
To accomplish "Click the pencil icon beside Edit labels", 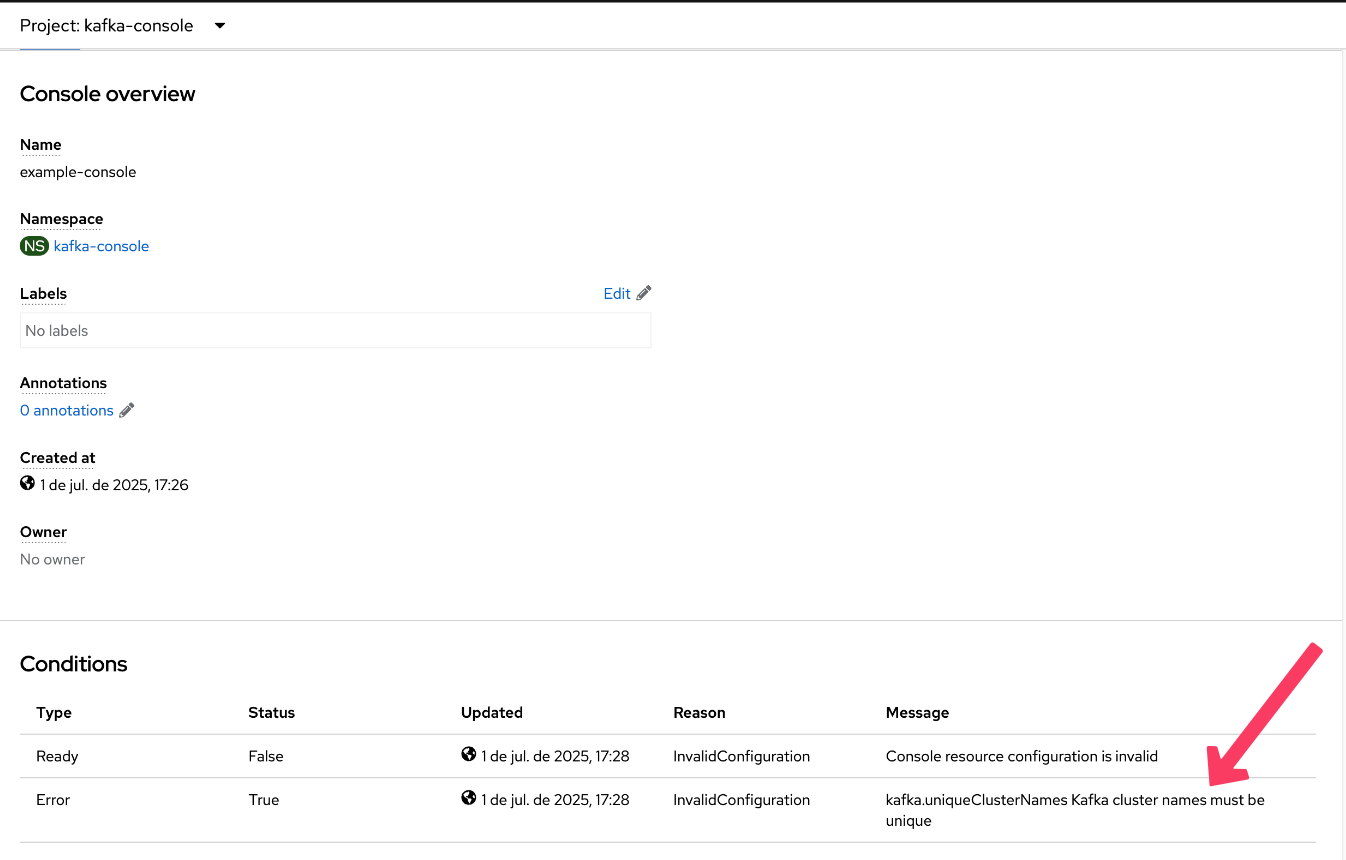I will 644,293.
